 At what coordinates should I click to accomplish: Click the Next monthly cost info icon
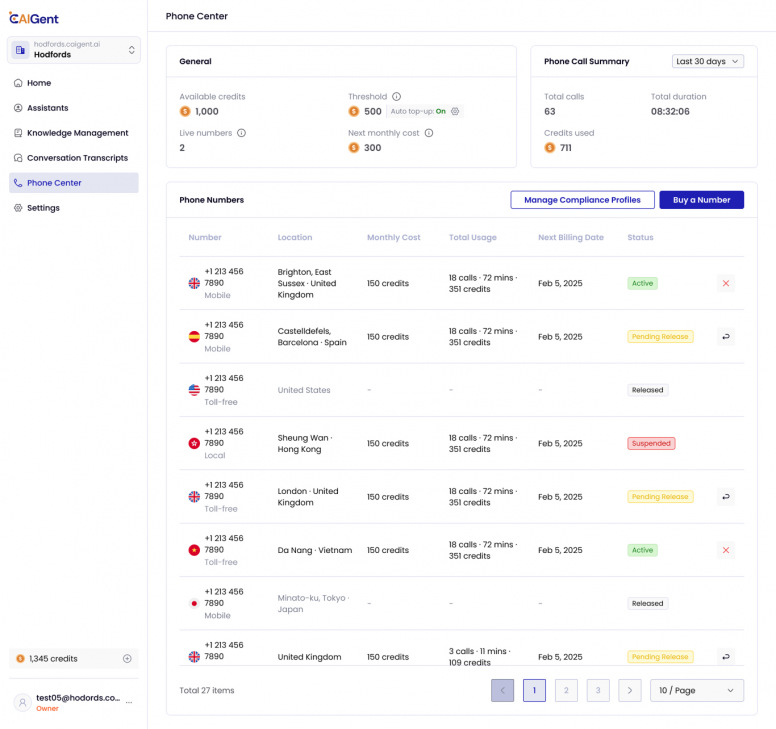click(429, 133)
